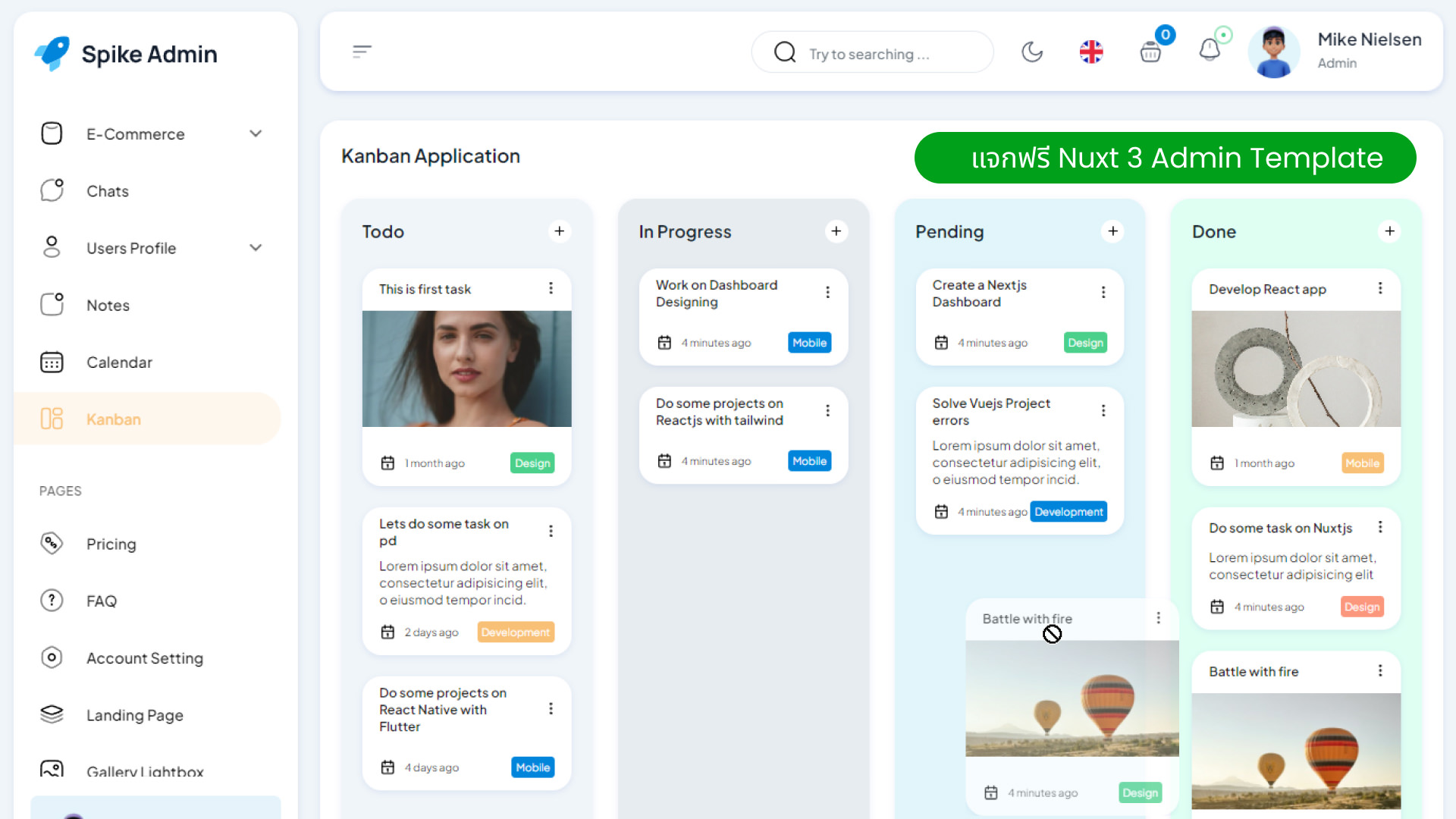Screen dimensions: 1456x819
Task: Click the Calendar icon in sidebar
Action: (x=52, y=362)
